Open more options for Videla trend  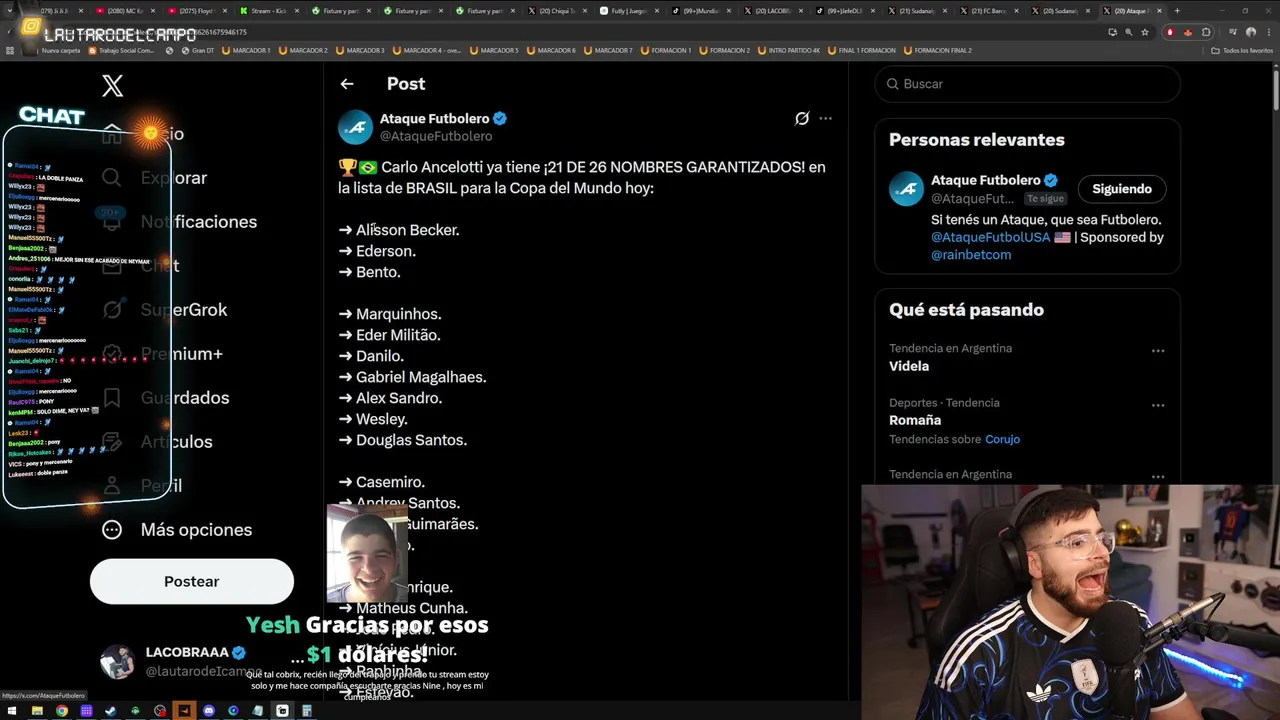1158,351
